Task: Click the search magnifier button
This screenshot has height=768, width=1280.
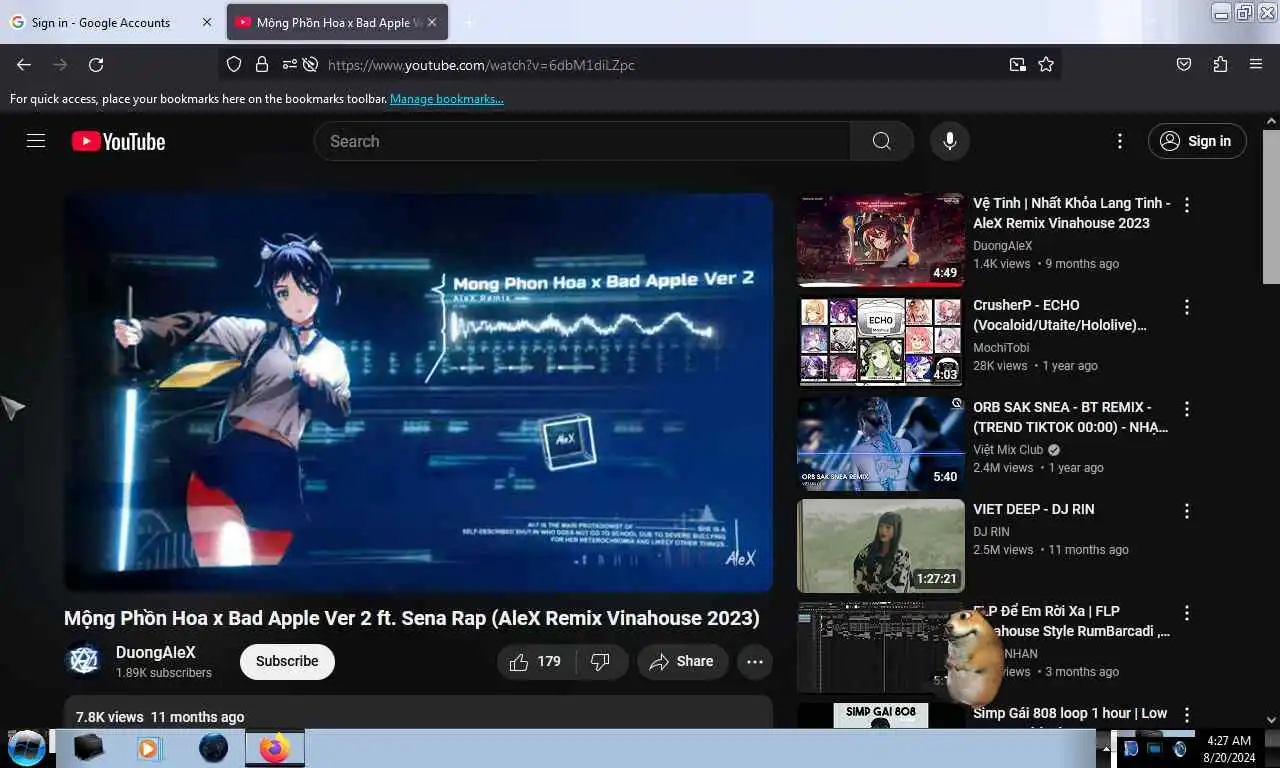Action: pyautogui.click(x=881, y=141)
